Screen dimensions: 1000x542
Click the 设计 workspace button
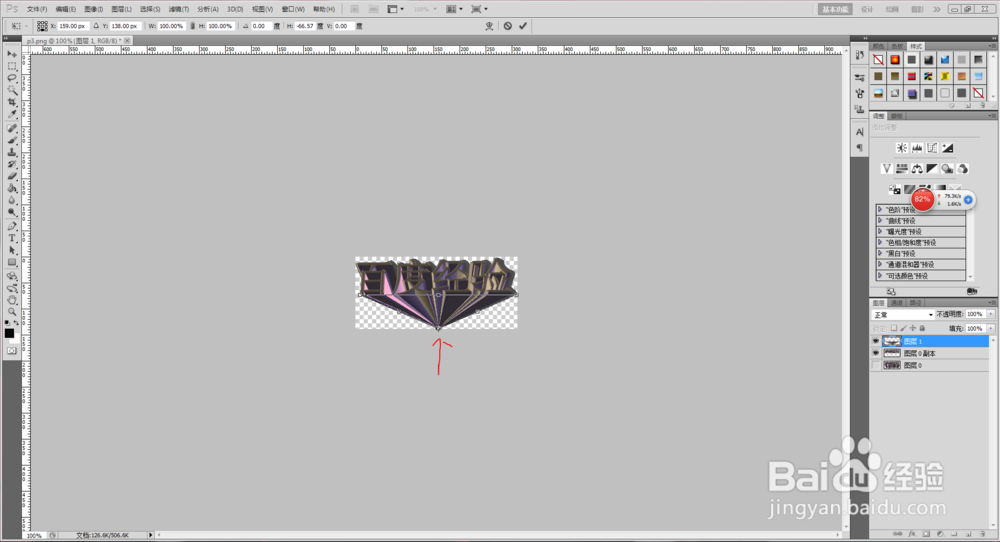tap(867, 9)
